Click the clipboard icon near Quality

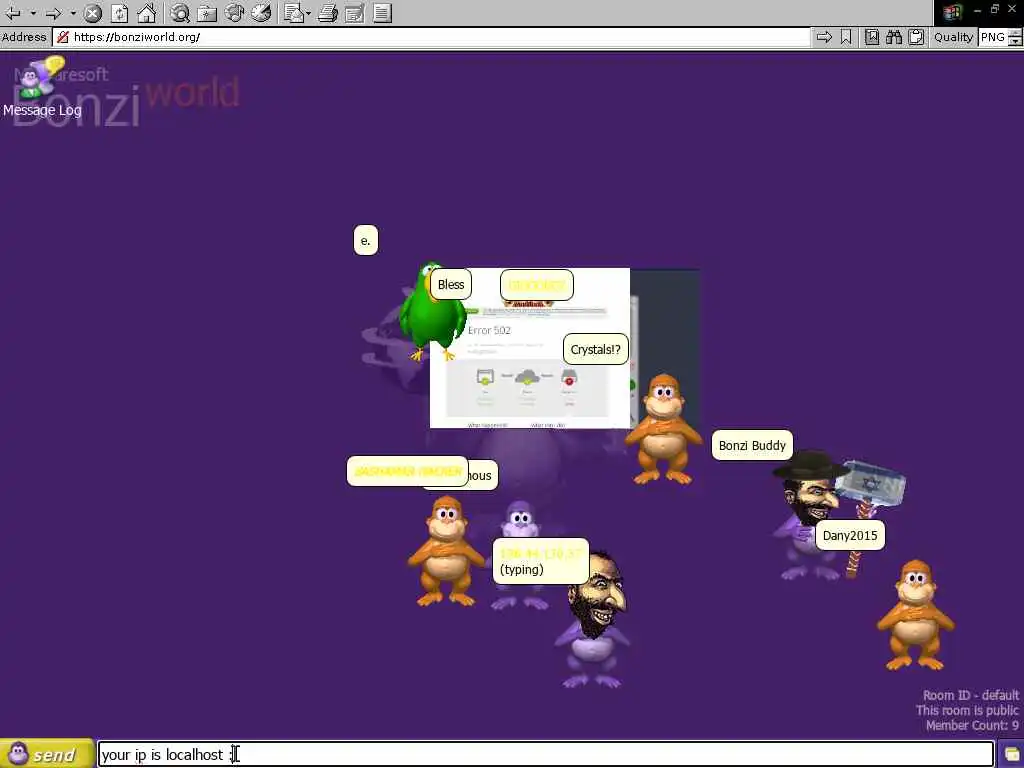pos(916,37)
